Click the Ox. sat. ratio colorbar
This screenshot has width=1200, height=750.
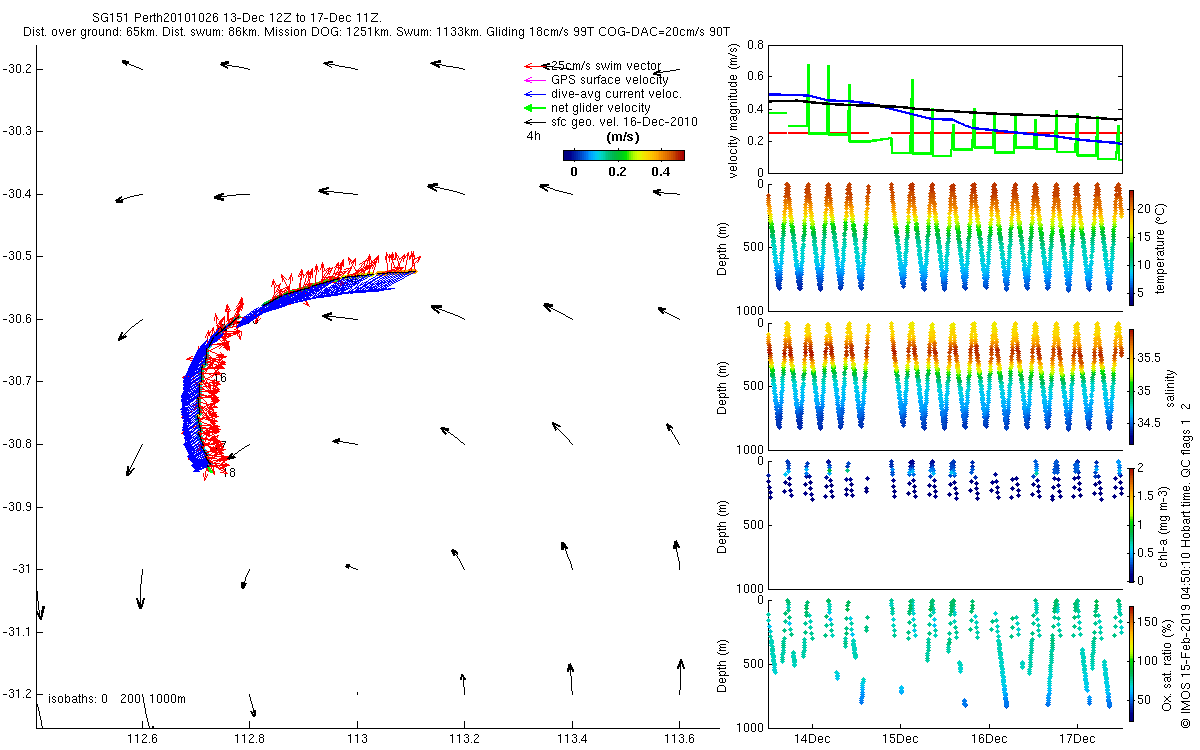click(x=1132, y=664)
